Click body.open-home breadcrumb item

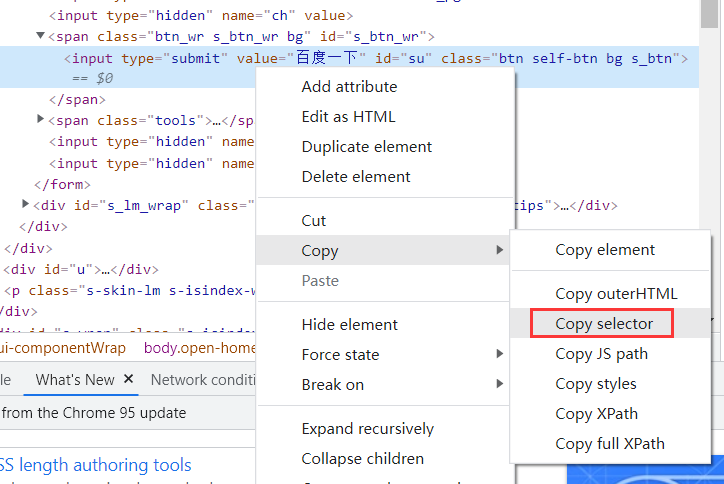(x=199, y=348)
